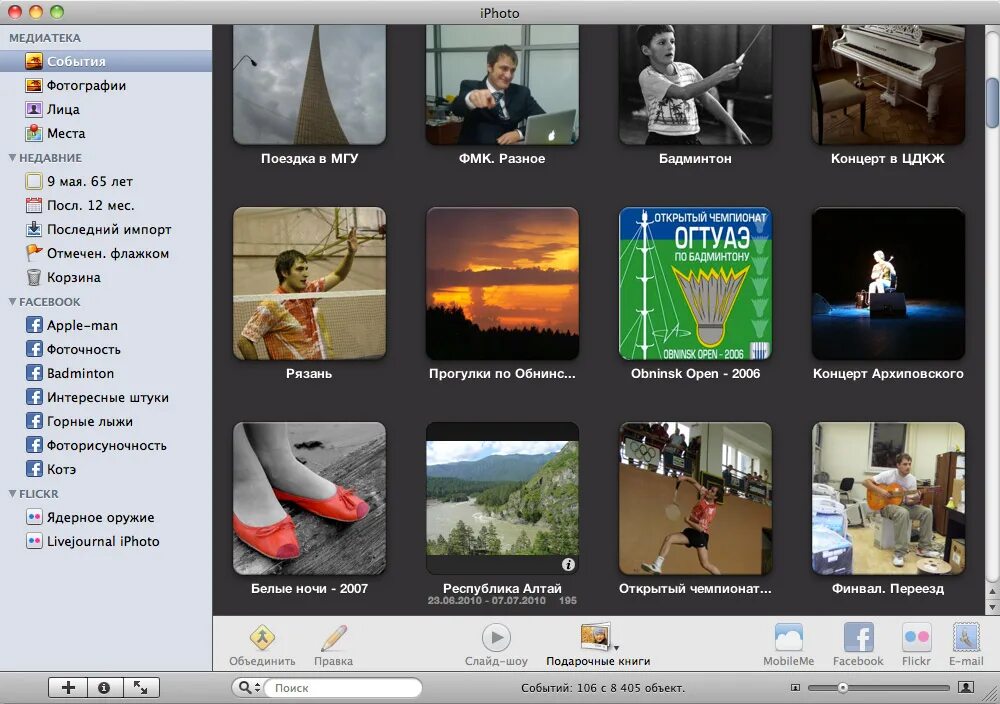Select the 9 мая. 65 лет album
The image size is (1000, 704).
[x=106, y=182]
